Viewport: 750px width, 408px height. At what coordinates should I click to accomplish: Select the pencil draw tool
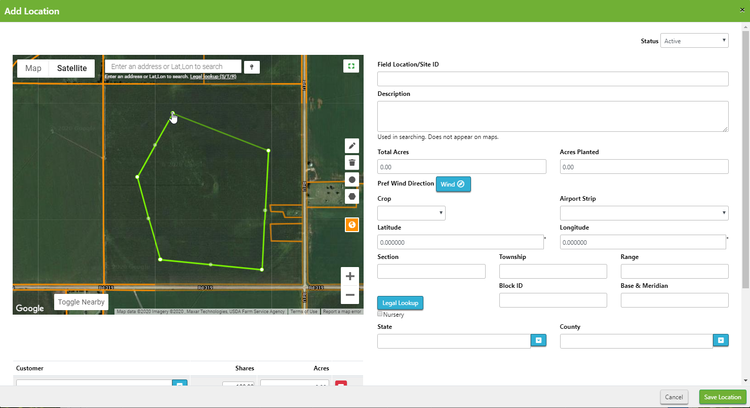352,146
